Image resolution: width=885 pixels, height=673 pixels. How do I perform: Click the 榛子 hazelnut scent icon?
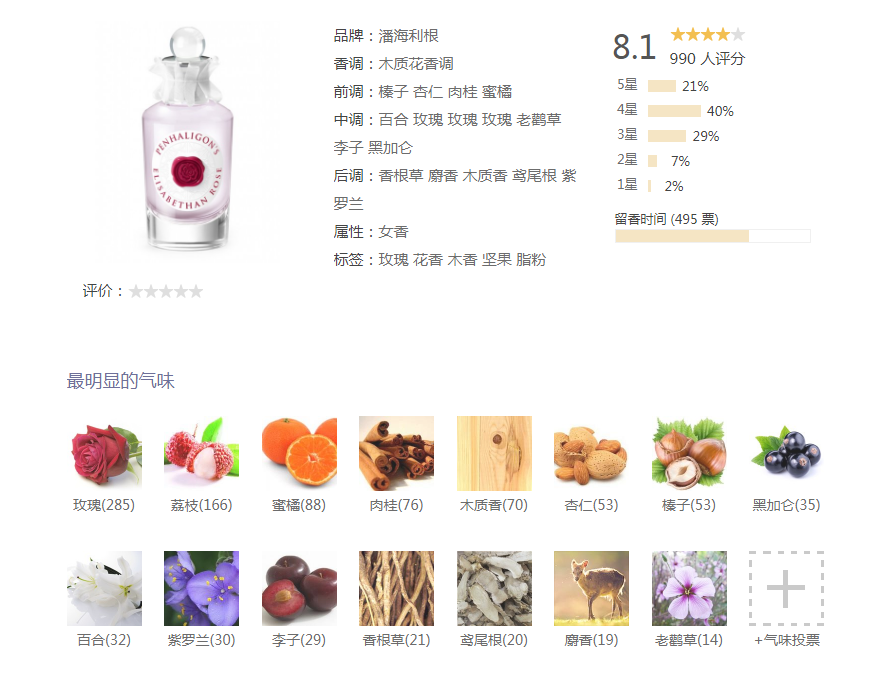(689, 453)
